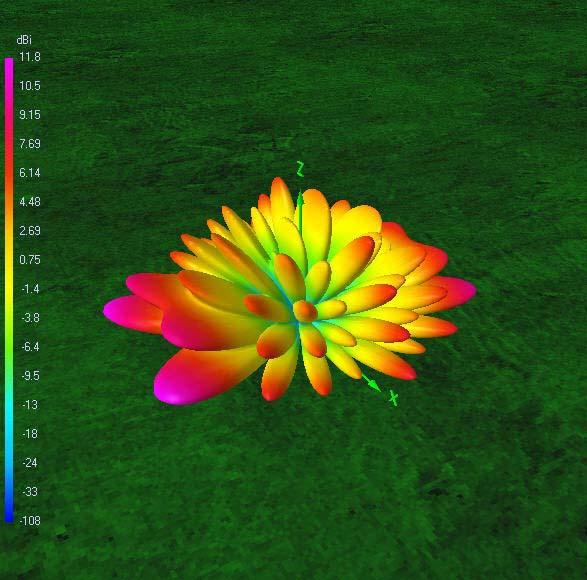587x580 pixels.
Task: Click the green X axis label
Action: click(393, 398)
